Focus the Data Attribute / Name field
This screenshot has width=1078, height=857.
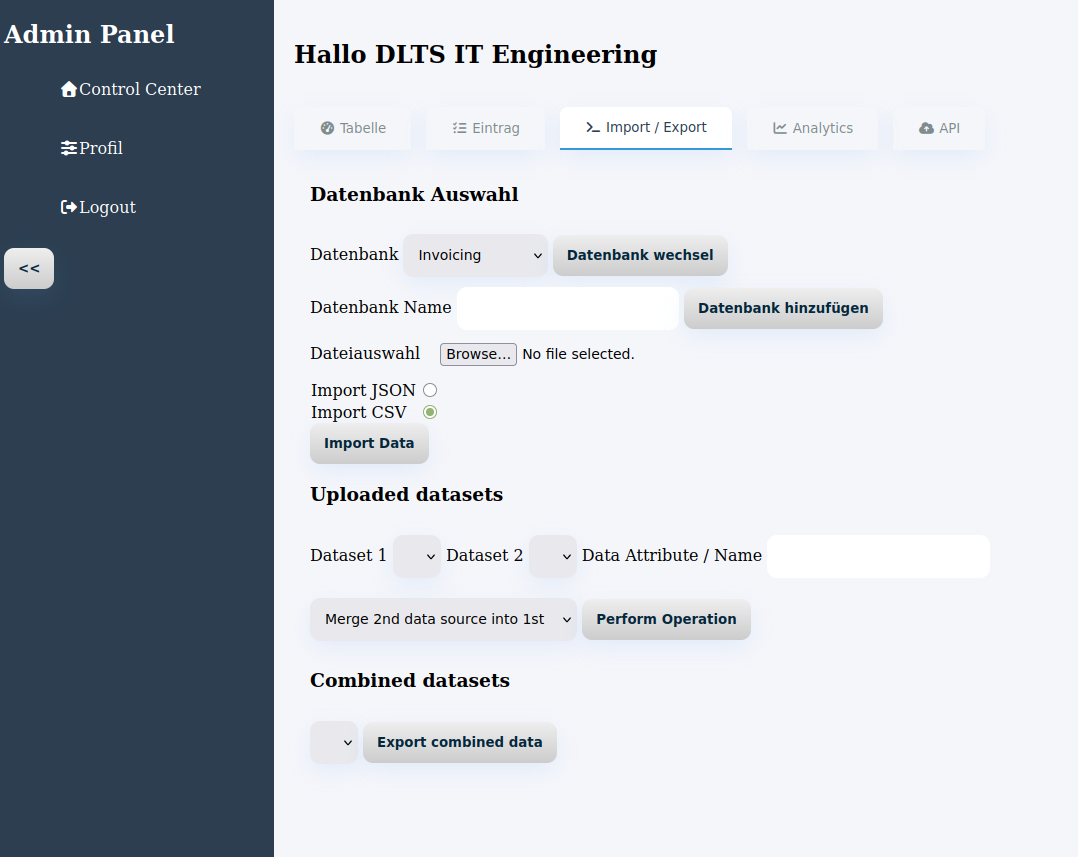879,556
